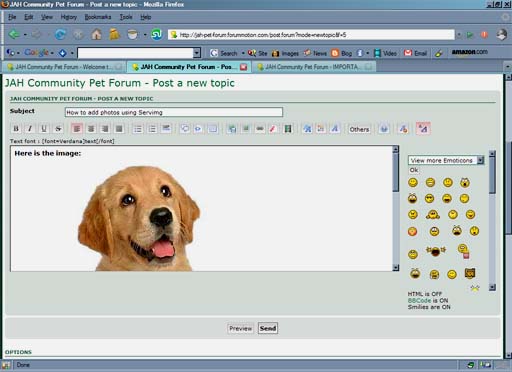Viewport: 512px width, 372px height.
Task: Insert the brown square face emoticon
Action: [470, 273]
